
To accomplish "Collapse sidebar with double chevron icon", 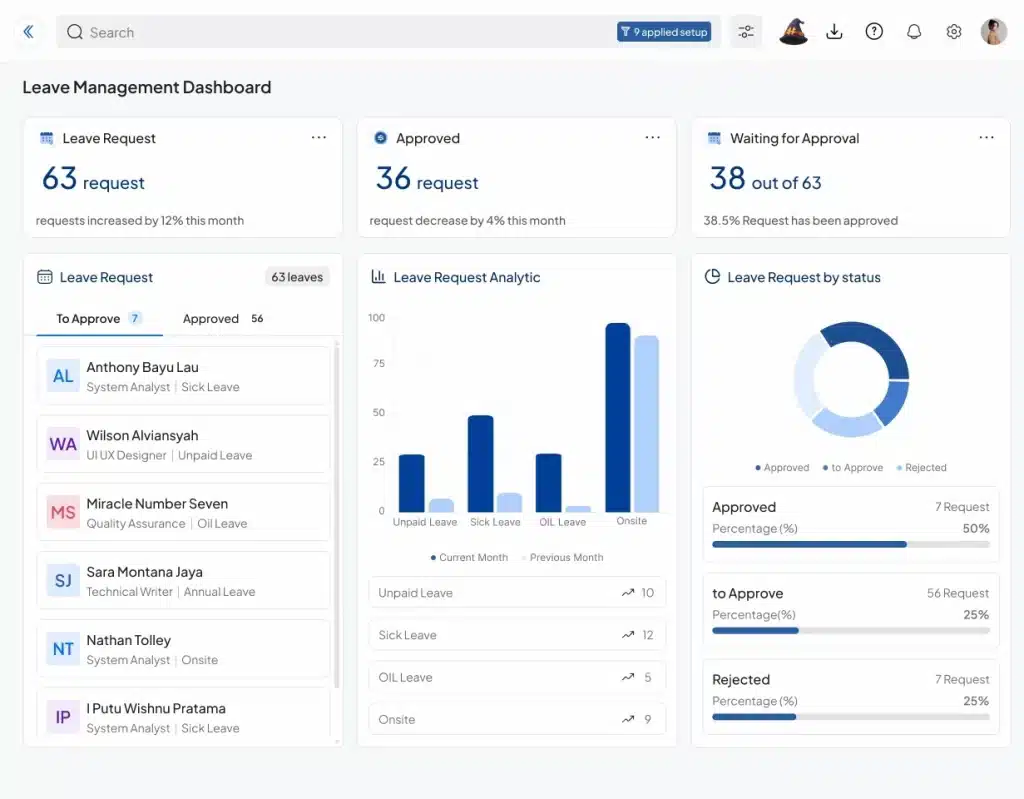I will coord(28,32).
